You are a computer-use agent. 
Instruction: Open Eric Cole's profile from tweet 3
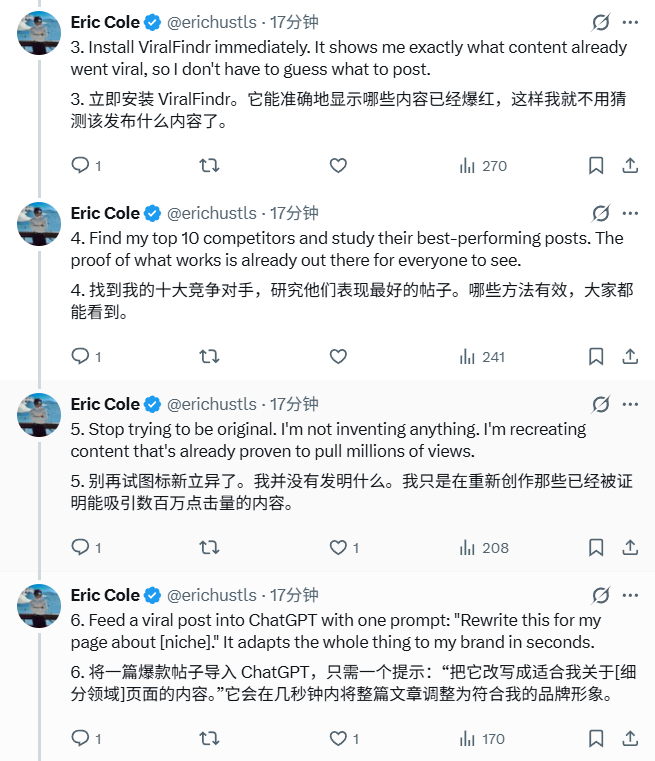point(105,22)
